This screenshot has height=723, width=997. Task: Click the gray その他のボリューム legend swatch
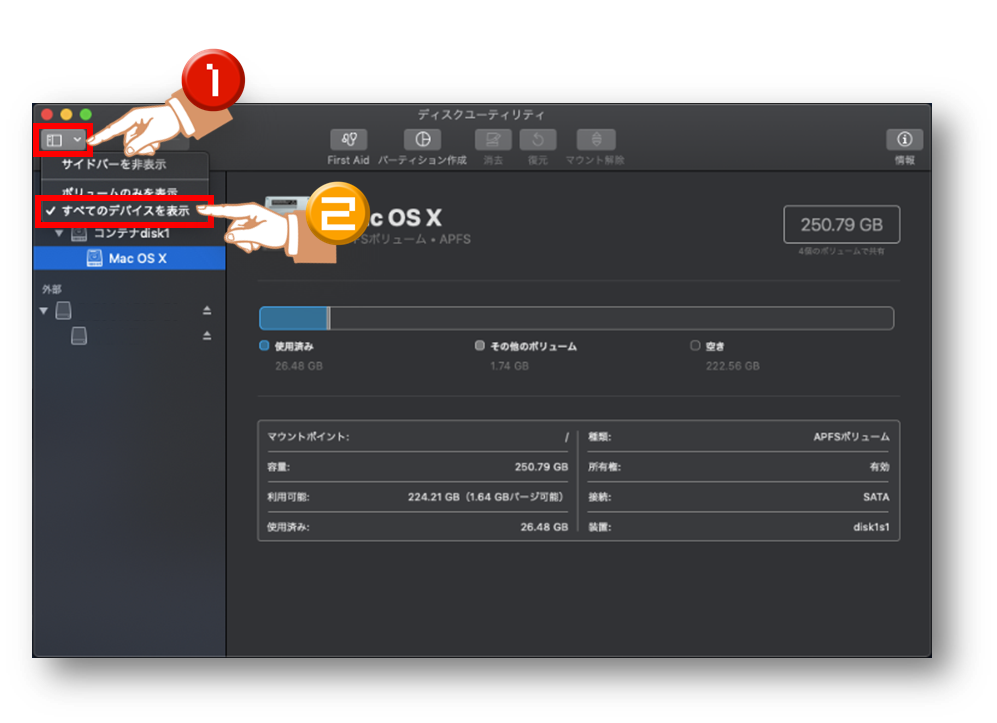[x=479, y=346]
